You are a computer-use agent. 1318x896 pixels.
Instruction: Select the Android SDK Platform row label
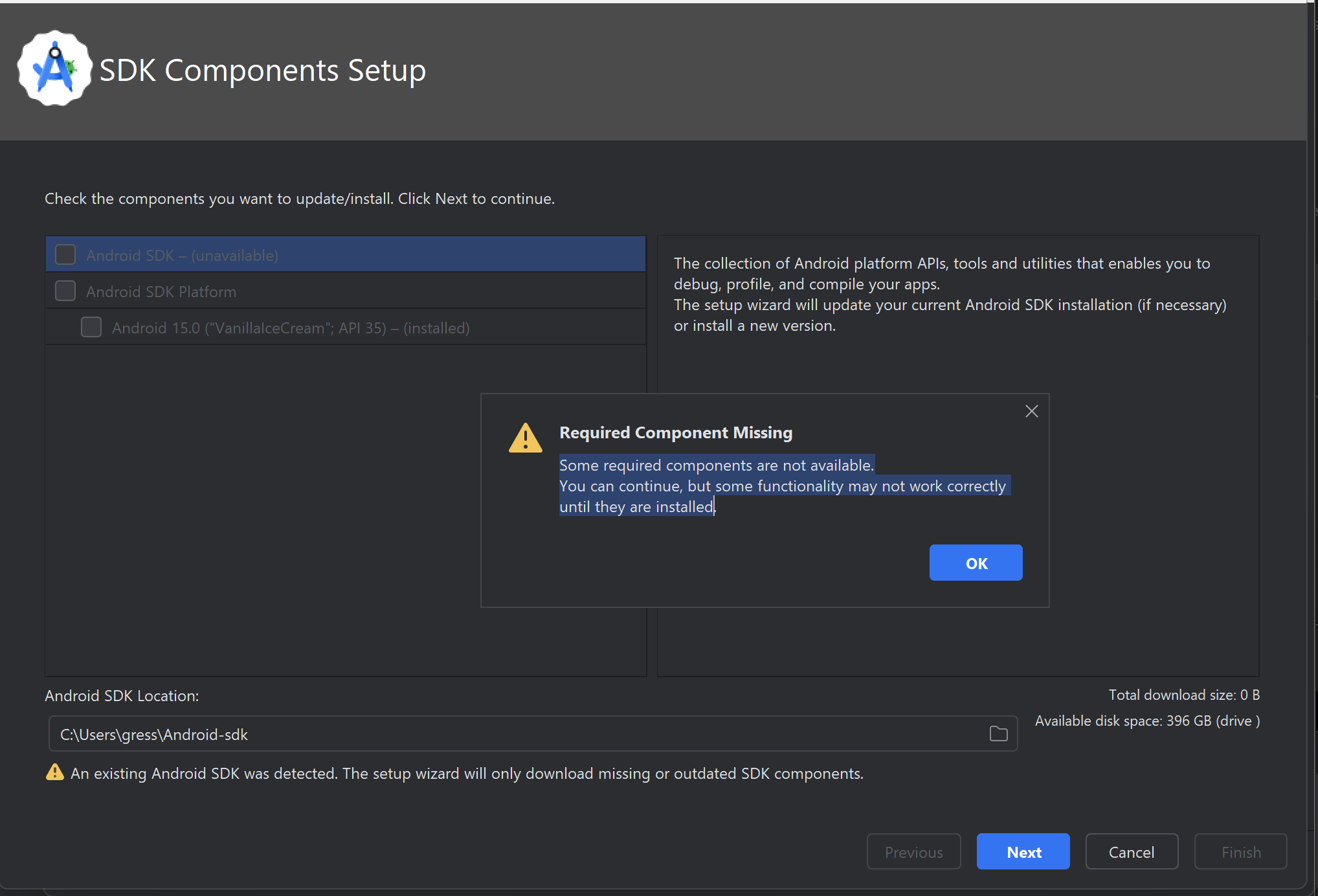coord(161,292)
